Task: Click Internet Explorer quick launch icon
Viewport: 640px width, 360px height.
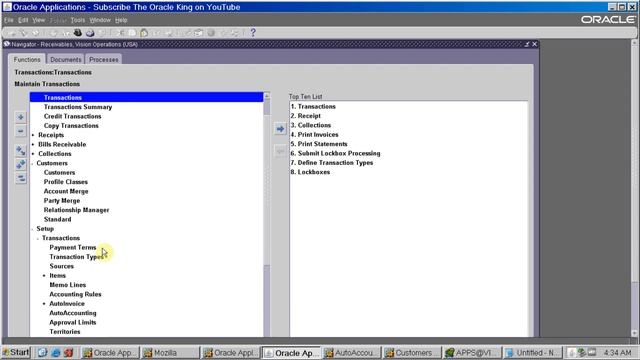Action: tap(56, 352)
